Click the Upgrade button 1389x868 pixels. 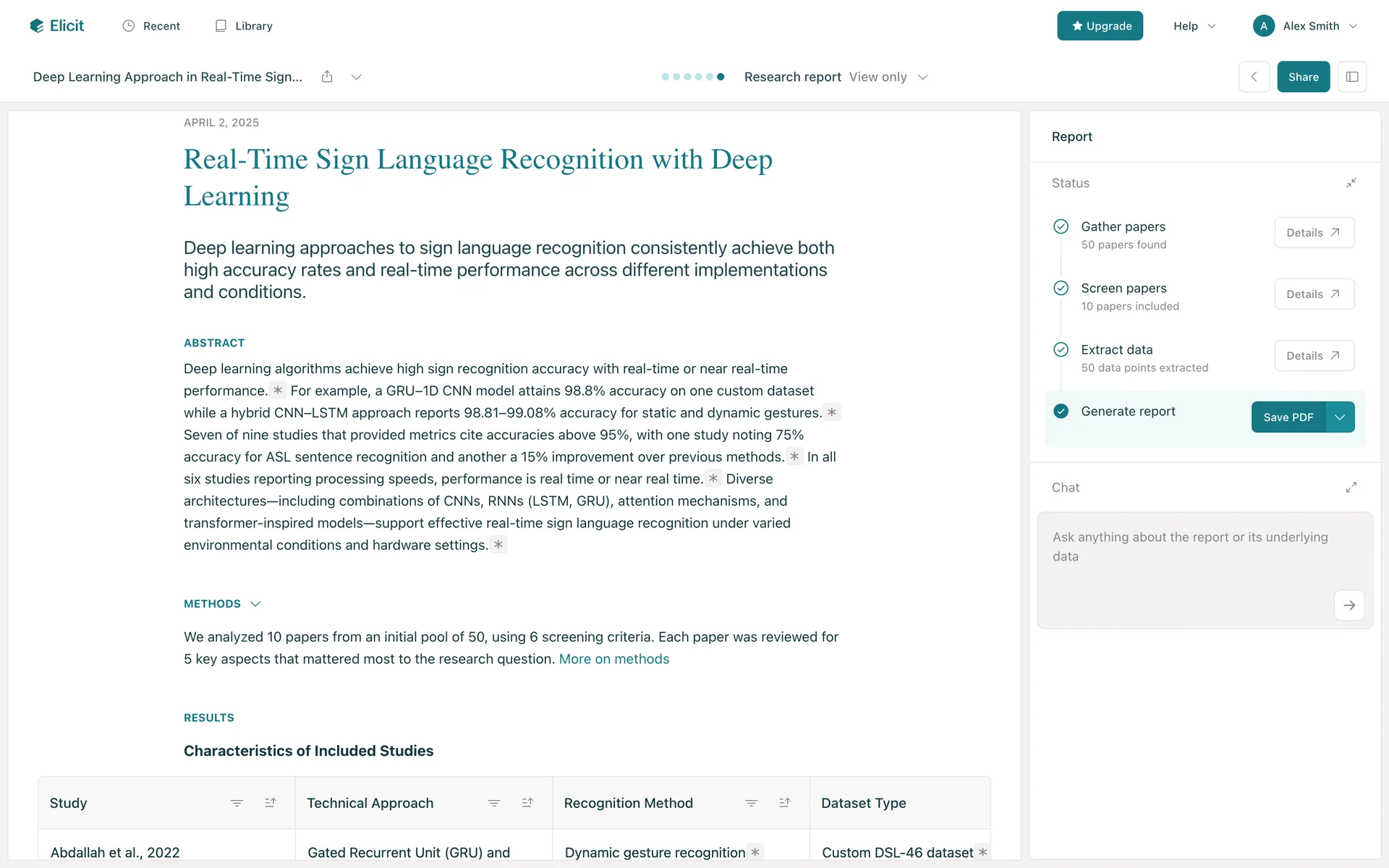1100,26
